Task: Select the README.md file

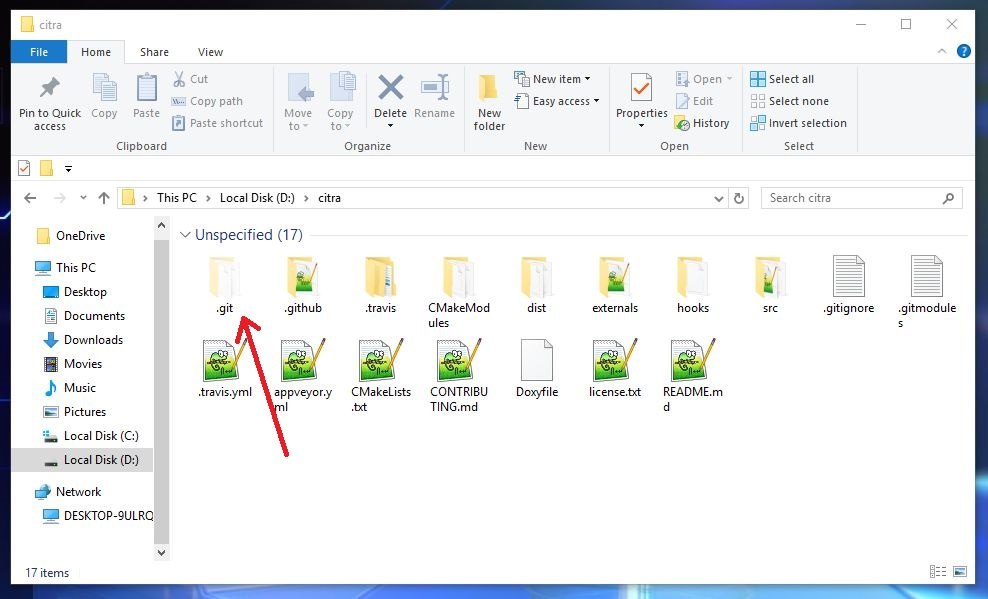Action: [x=692, y=376]
